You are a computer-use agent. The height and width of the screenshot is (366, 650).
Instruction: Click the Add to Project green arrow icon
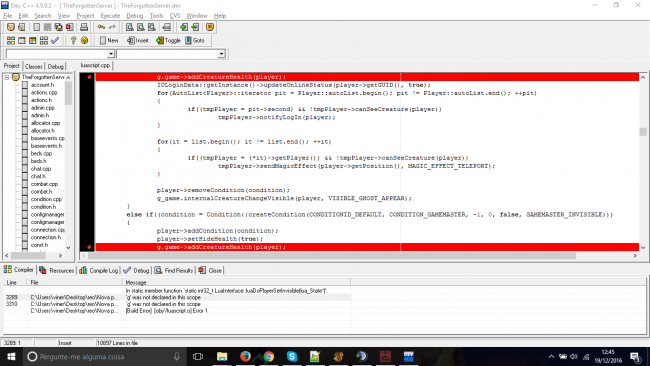point(184,27)
